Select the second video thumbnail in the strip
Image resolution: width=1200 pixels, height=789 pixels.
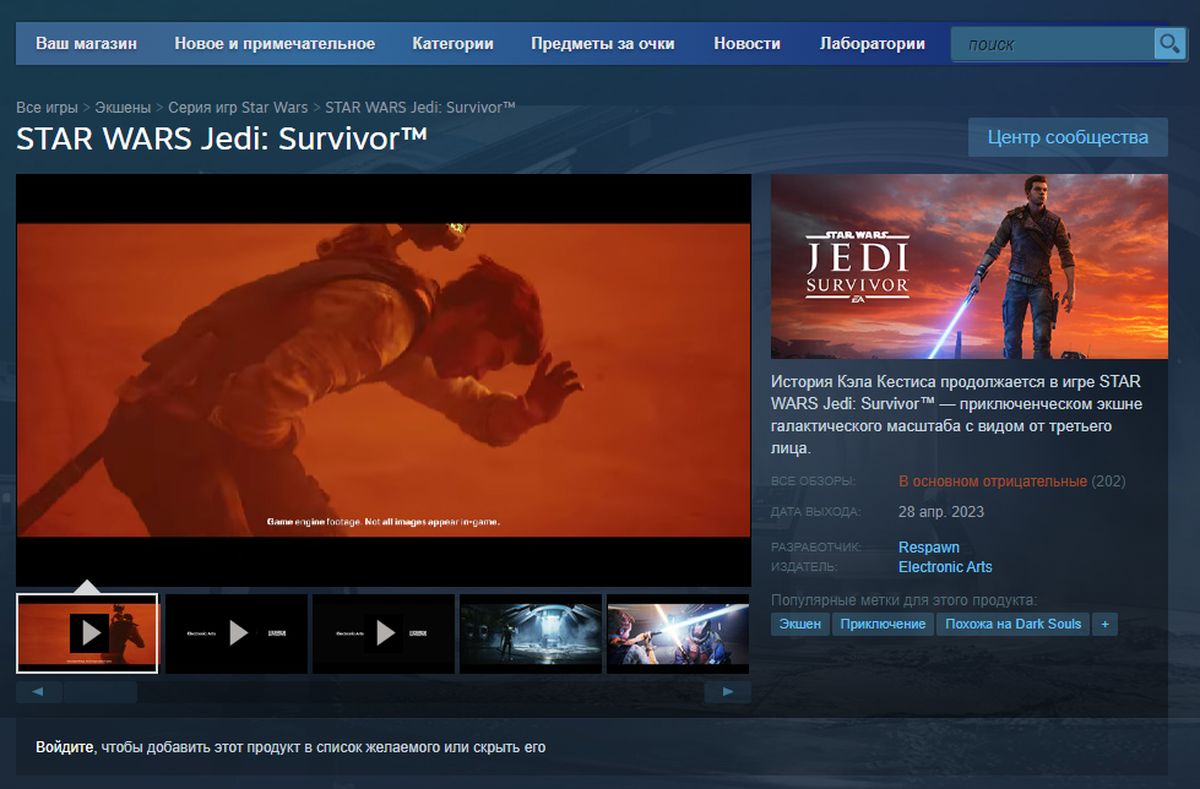[236, 633]
